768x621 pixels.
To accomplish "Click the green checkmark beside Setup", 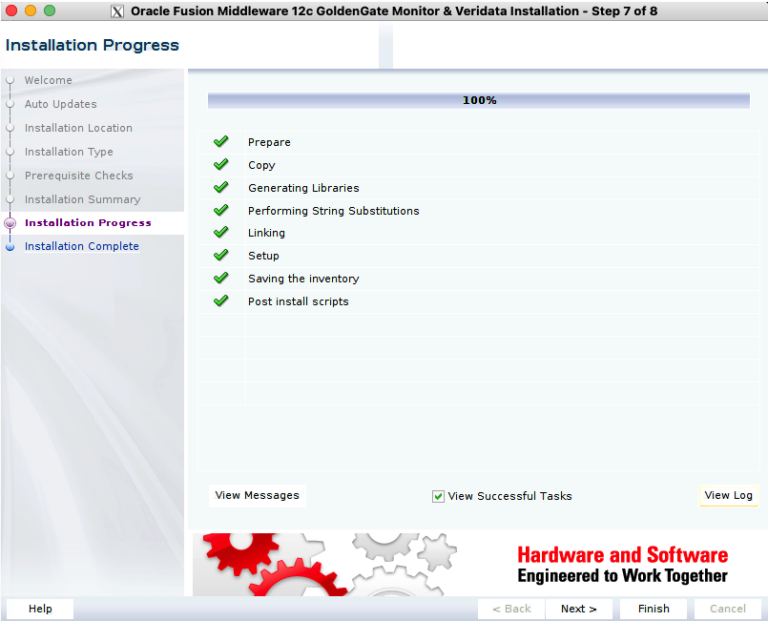I will 221,256.
